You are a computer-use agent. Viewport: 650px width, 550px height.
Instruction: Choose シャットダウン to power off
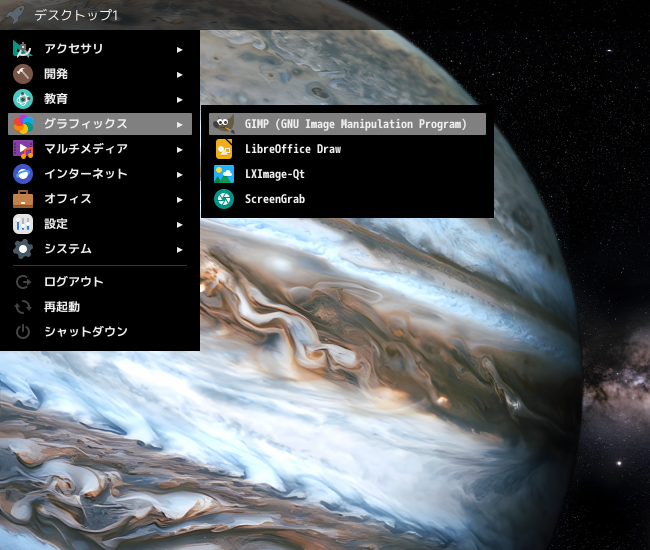[100, 332]
